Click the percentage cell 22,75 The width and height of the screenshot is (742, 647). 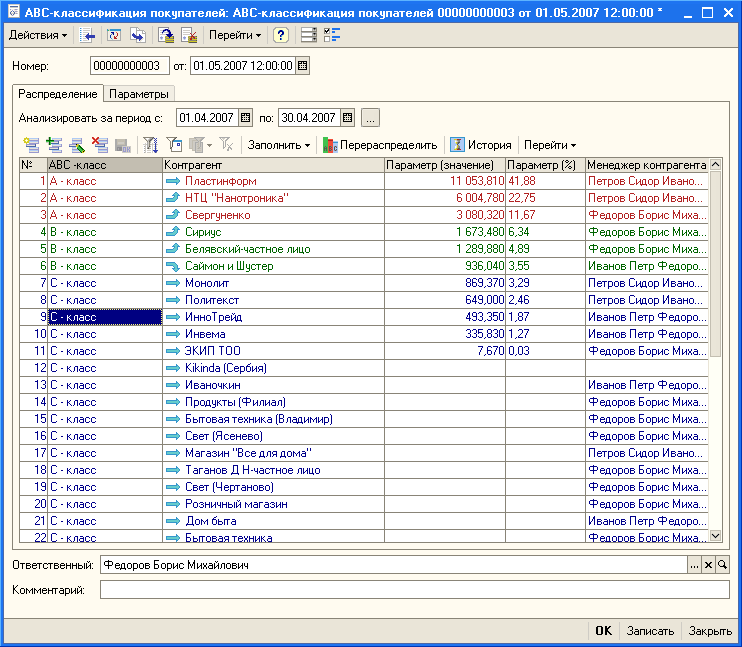tap(545, 198)
